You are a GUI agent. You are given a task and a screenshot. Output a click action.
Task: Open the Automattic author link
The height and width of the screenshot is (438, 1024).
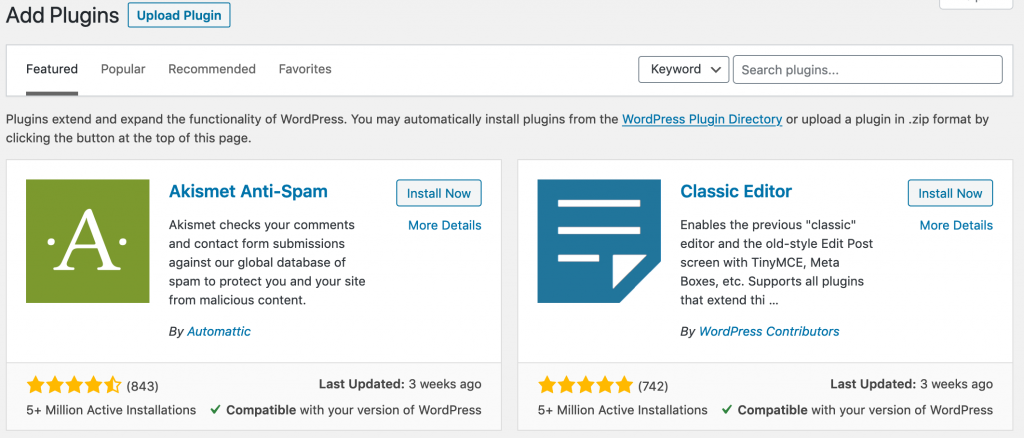click(219, 332)
